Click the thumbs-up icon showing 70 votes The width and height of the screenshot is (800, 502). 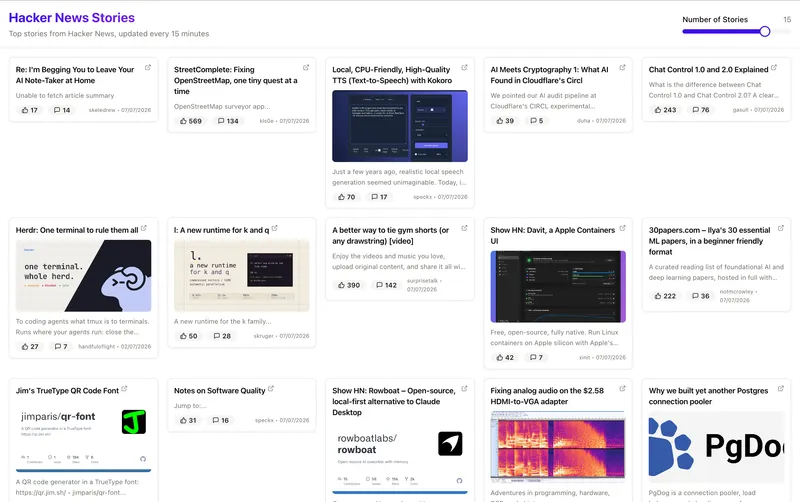341,197
